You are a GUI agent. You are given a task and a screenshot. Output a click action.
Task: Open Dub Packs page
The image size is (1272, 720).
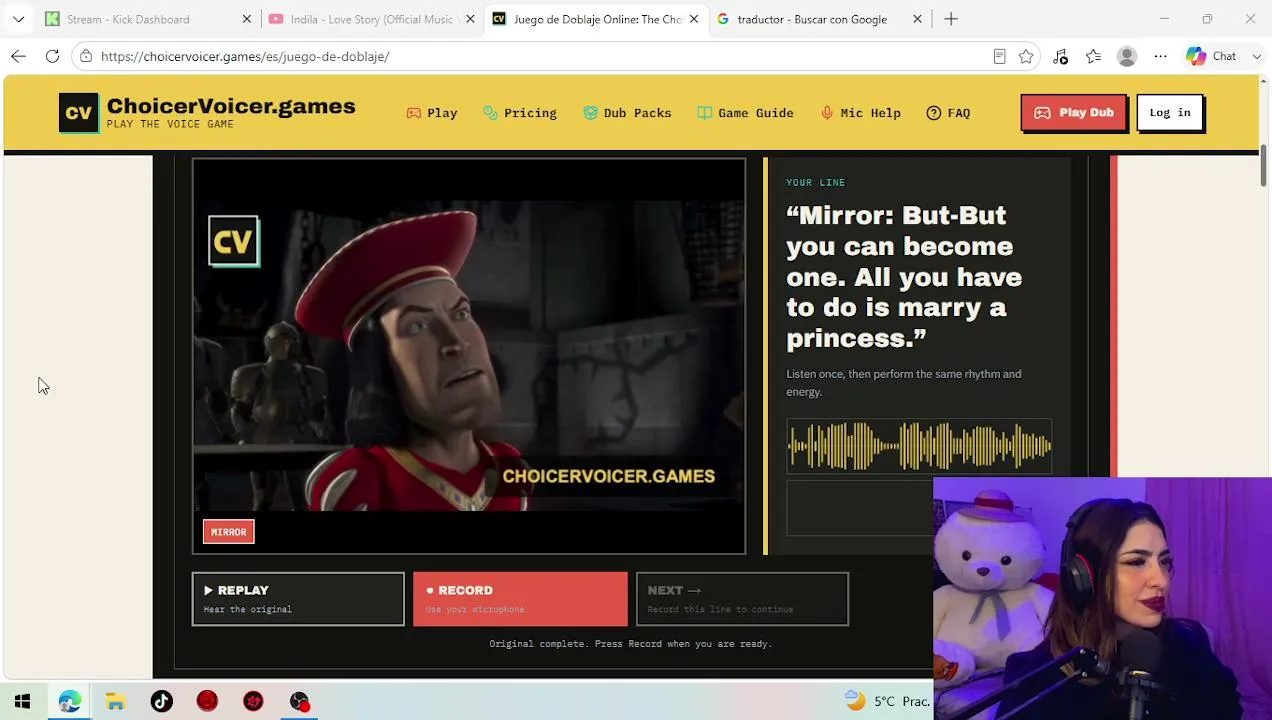[x=627, y=113]
